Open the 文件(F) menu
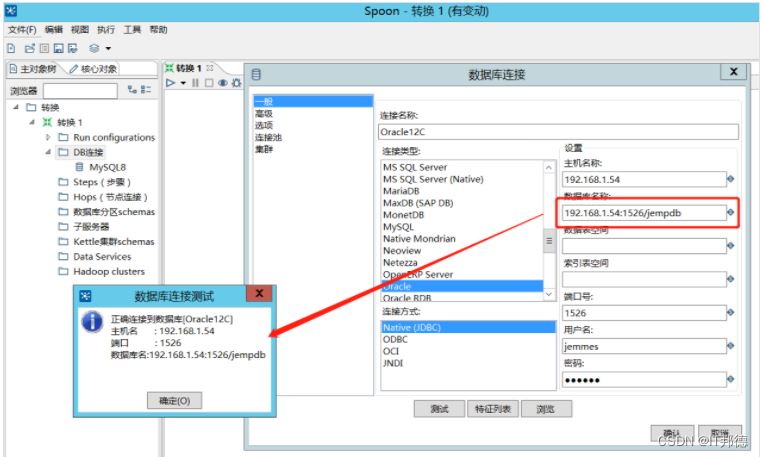 pos(22,30)
